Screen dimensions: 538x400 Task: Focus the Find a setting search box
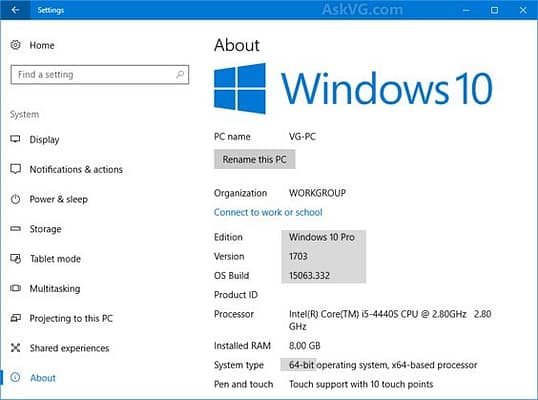coord(100,74)
